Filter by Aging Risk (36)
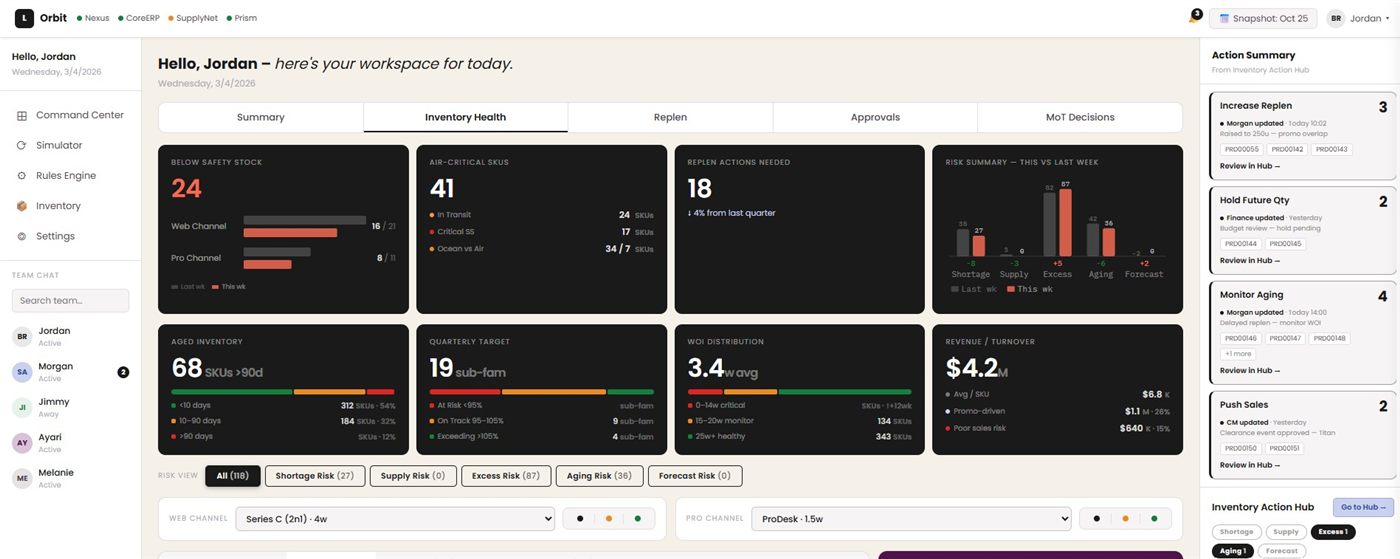The image size is (1400, 559). click(x=599, y=476)
